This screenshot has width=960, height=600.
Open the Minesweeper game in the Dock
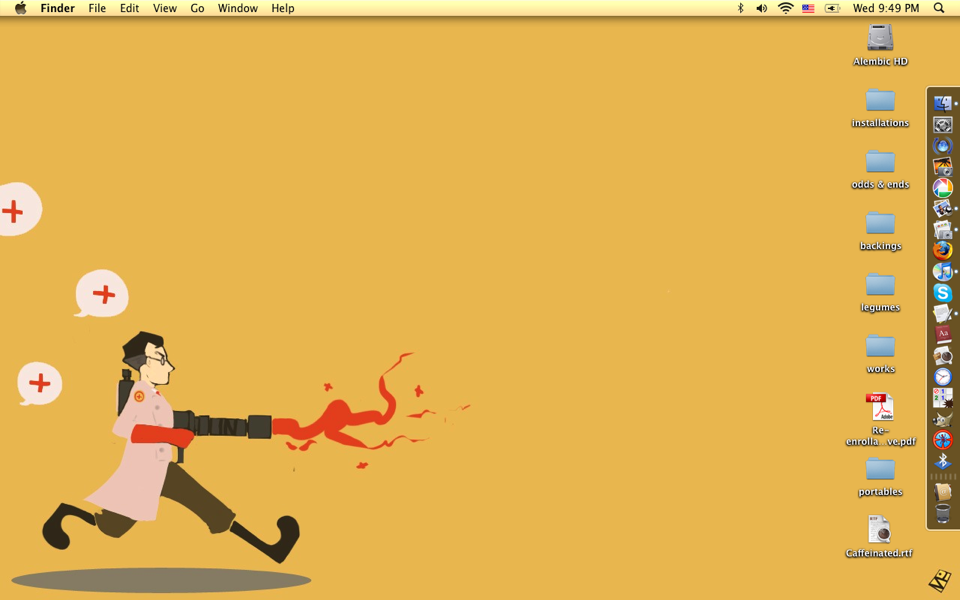tap(942, 397)
